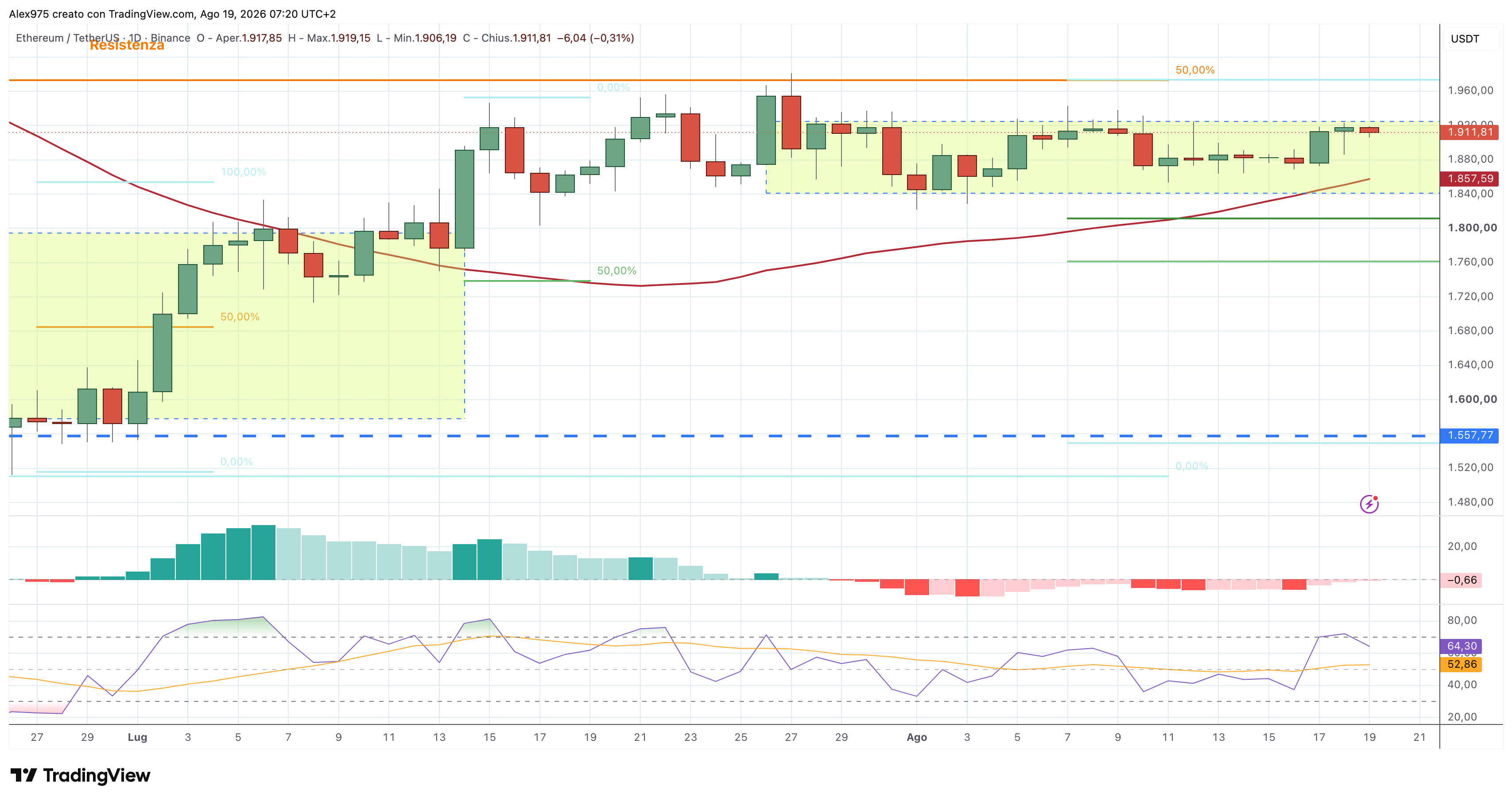Click the Ago month label on time axis
This screenshot has width=1512, height=802.
(x=916, y=737)
